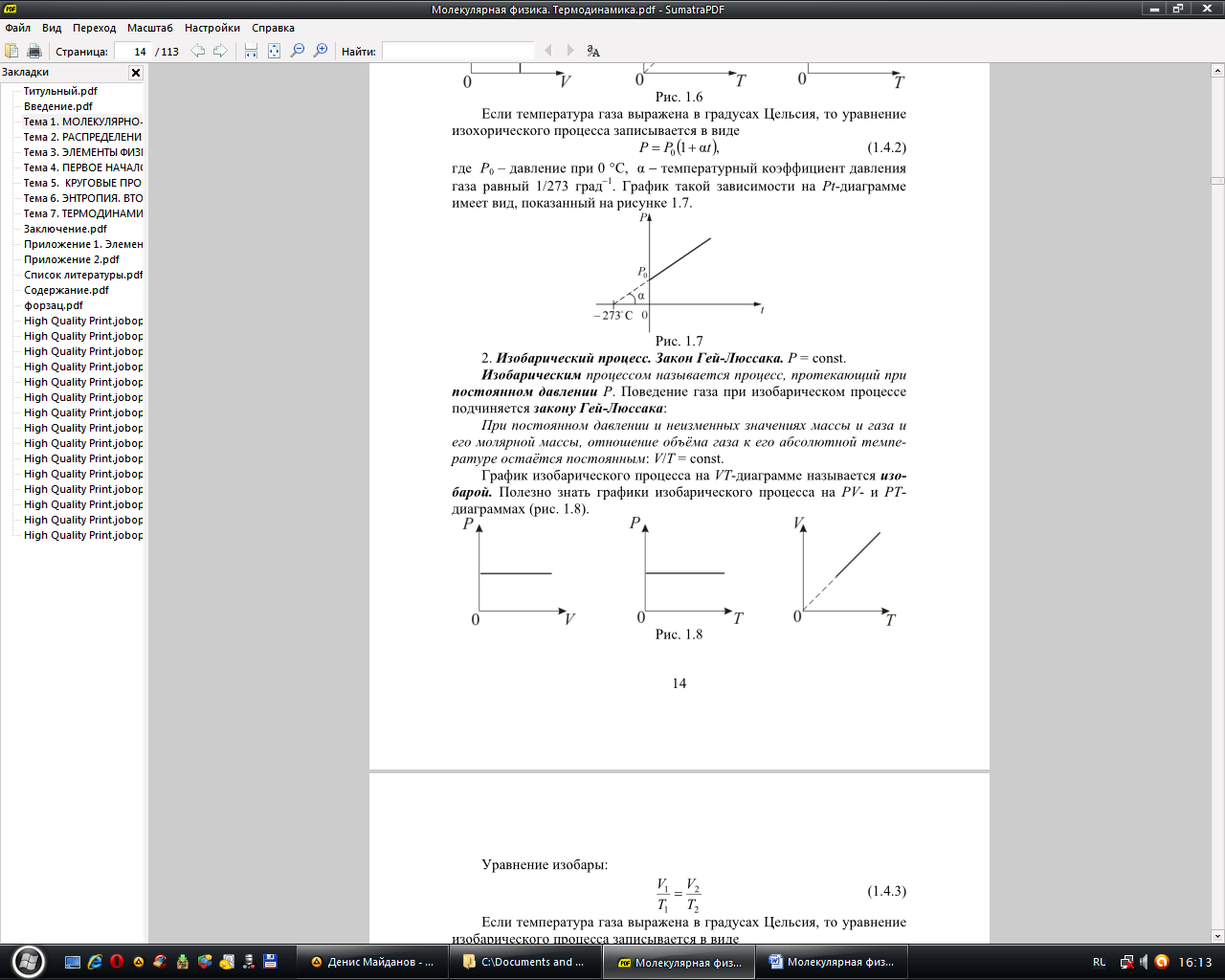Click the Print toolbar icon

34,51
